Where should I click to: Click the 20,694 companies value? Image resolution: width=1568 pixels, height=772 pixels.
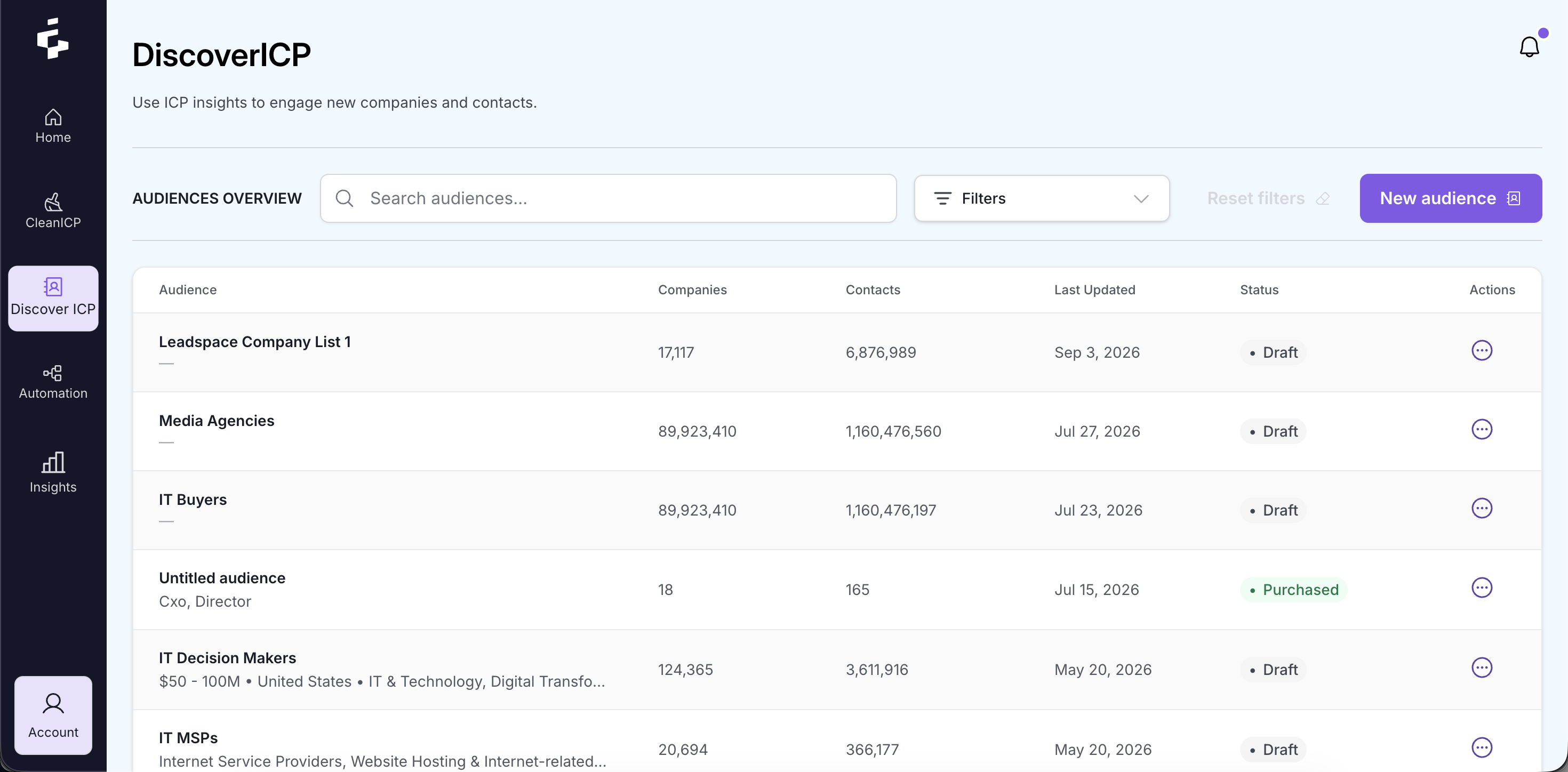pos(682,750)
